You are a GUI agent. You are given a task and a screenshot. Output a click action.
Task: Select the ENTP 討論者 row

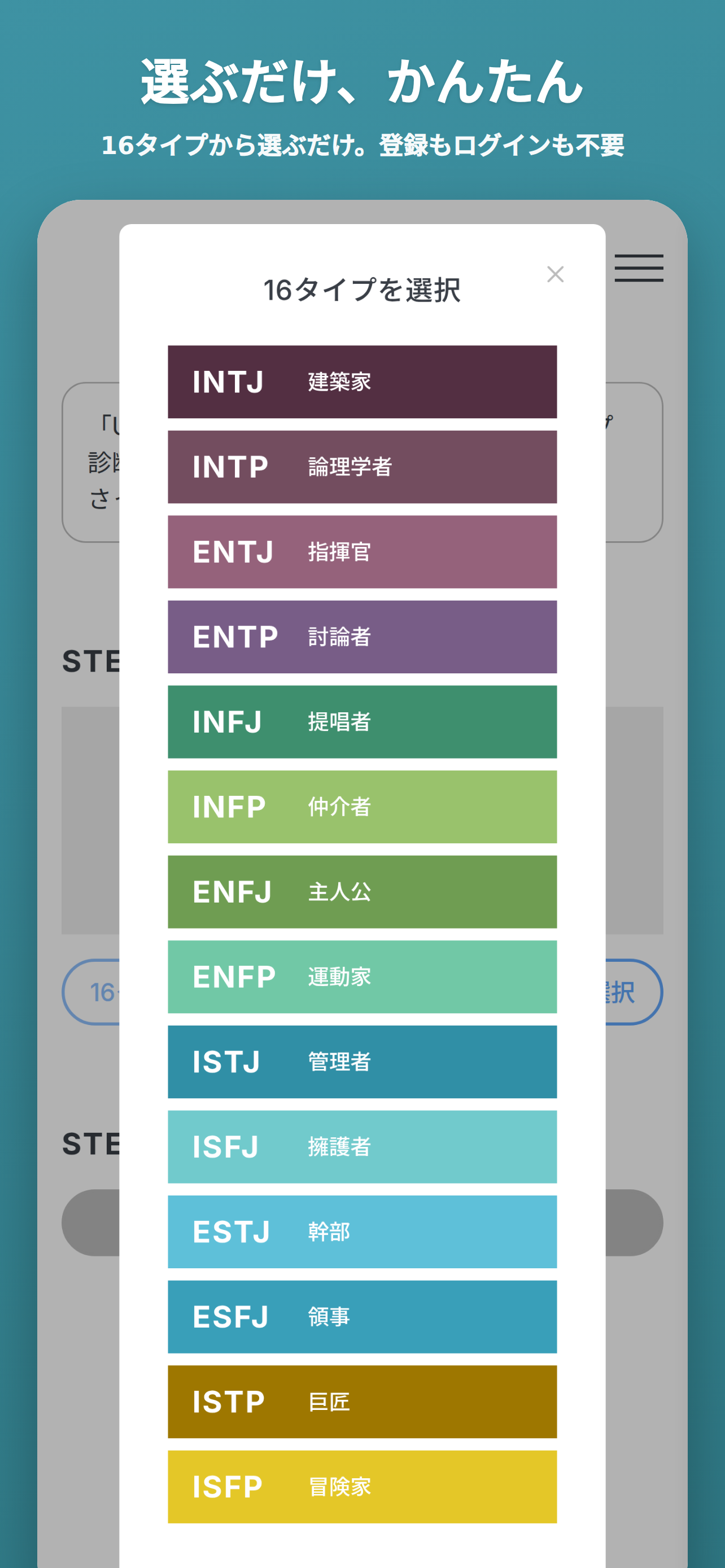362,637
